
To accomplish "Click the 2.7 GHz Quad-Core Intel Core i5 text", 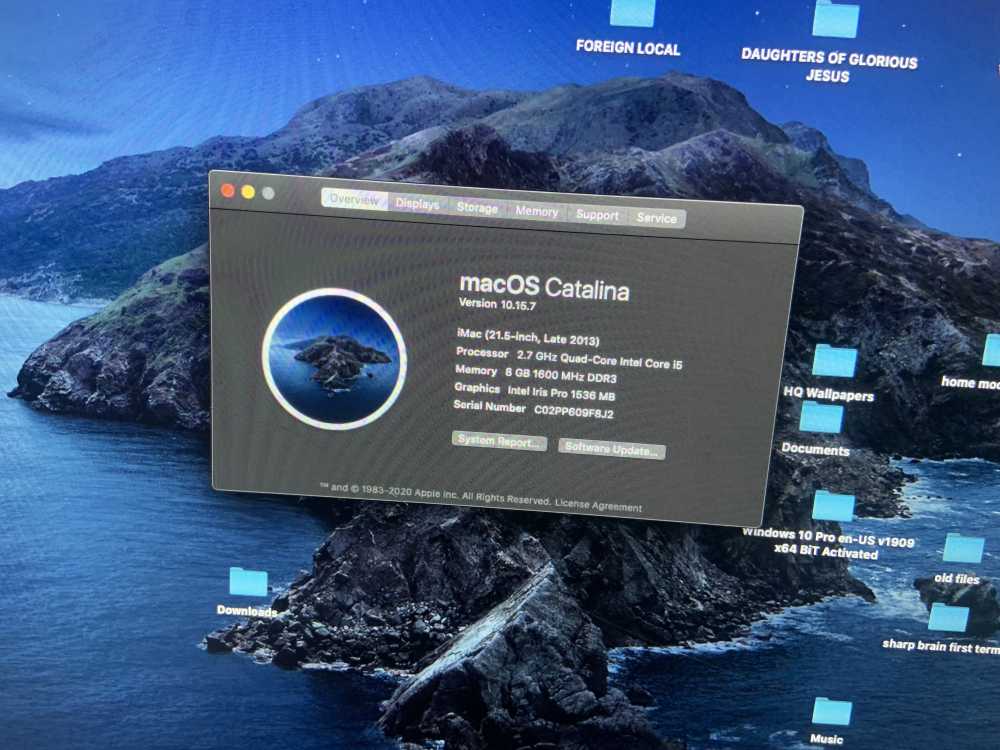I will tap(599, 359).
